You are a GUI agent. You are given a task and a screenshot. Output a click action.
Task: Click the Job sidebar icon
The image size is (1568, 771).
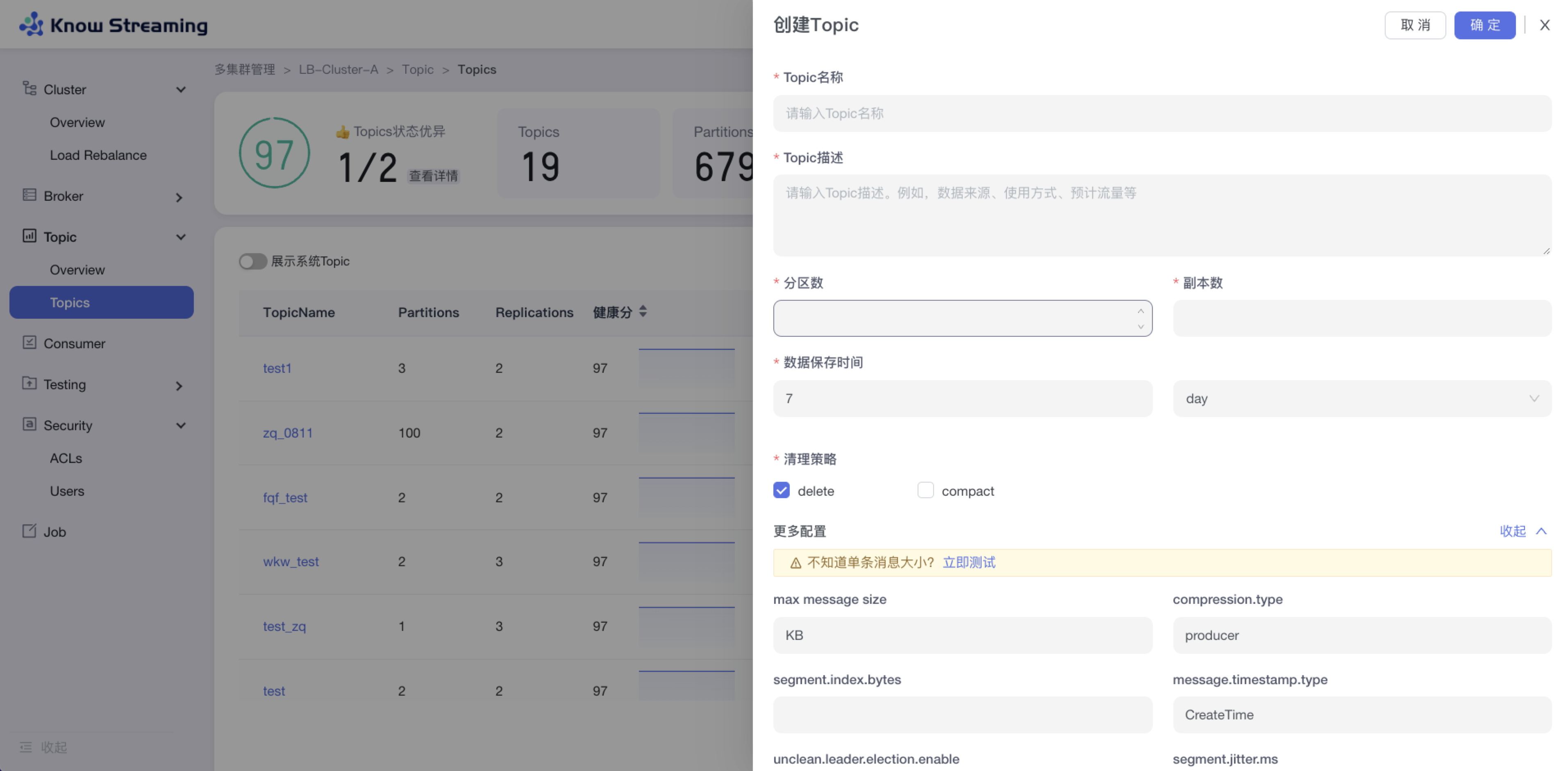[29, 531]
